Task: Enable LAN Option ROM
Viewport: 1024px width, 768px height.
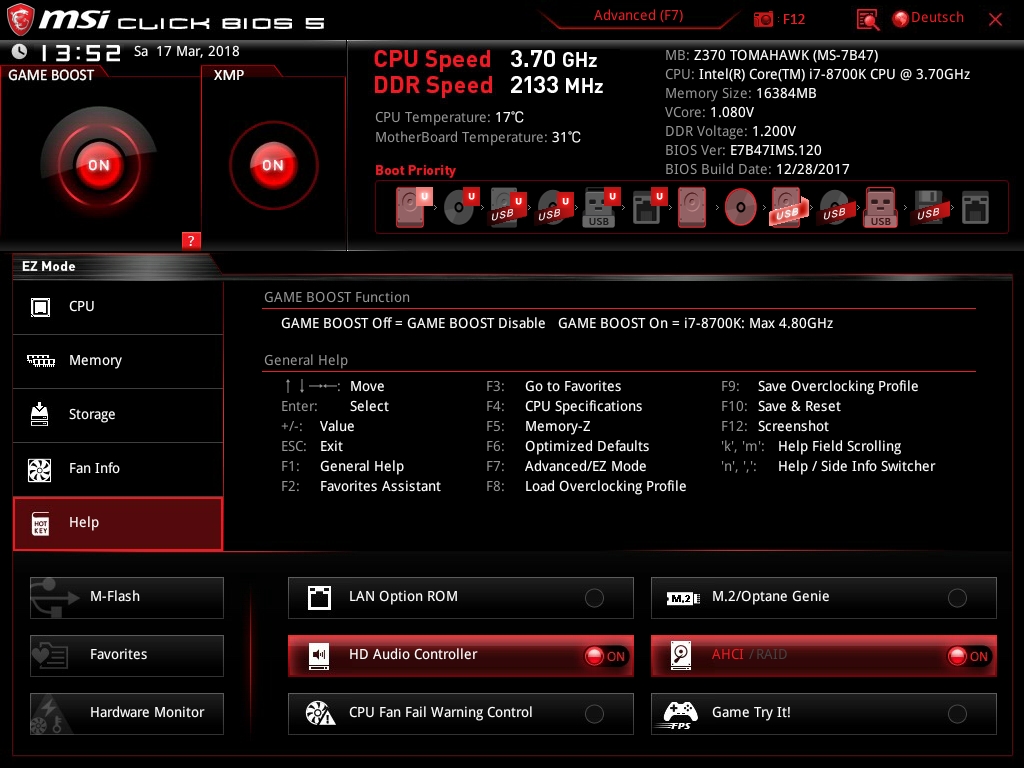Action: (x=460, y=598)
